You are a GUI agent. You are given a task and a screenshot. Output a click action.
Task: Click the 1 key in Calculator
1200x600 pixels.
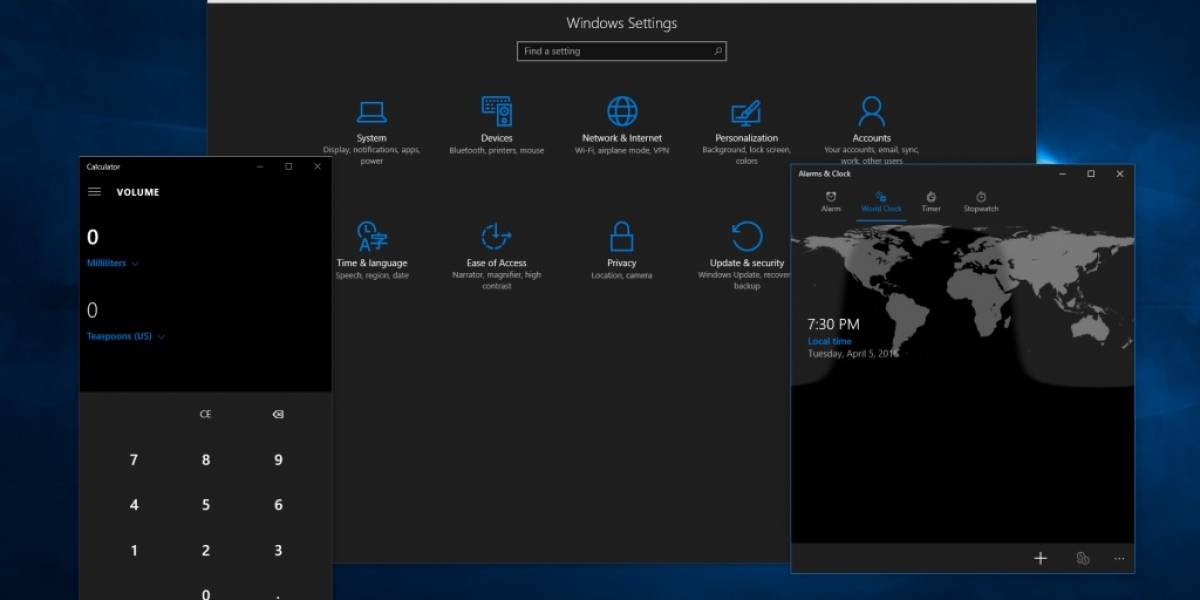134,550
